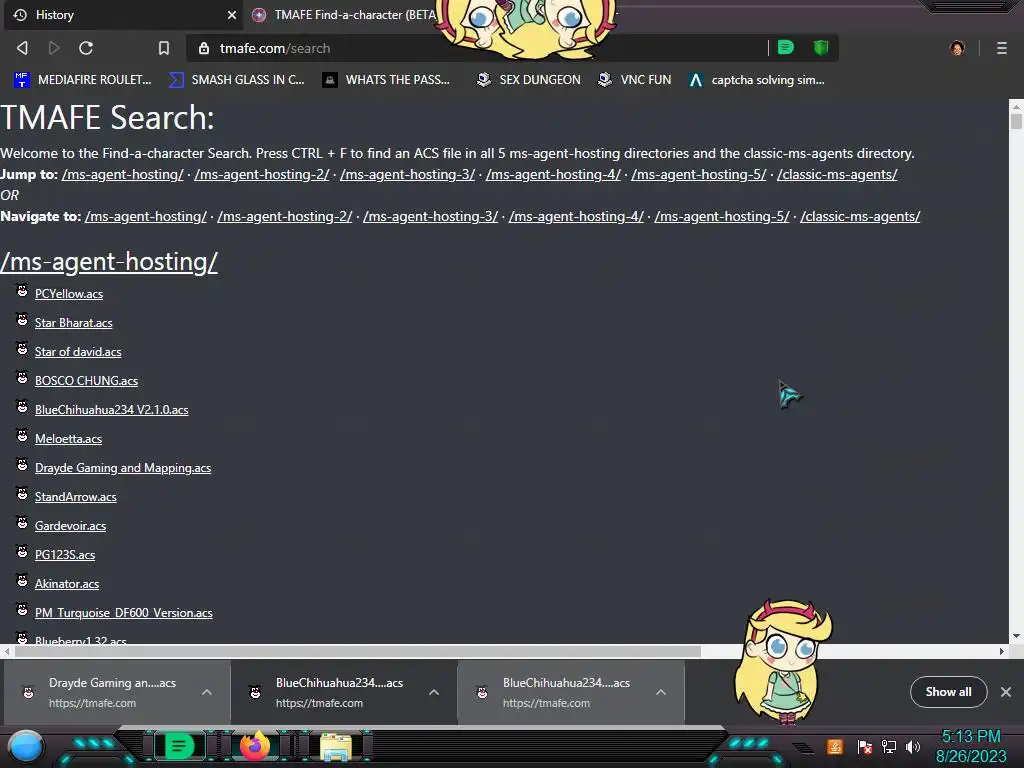Click the browser forward arrow
Viewport: 1024px width, 768px height.
point(54,48)
